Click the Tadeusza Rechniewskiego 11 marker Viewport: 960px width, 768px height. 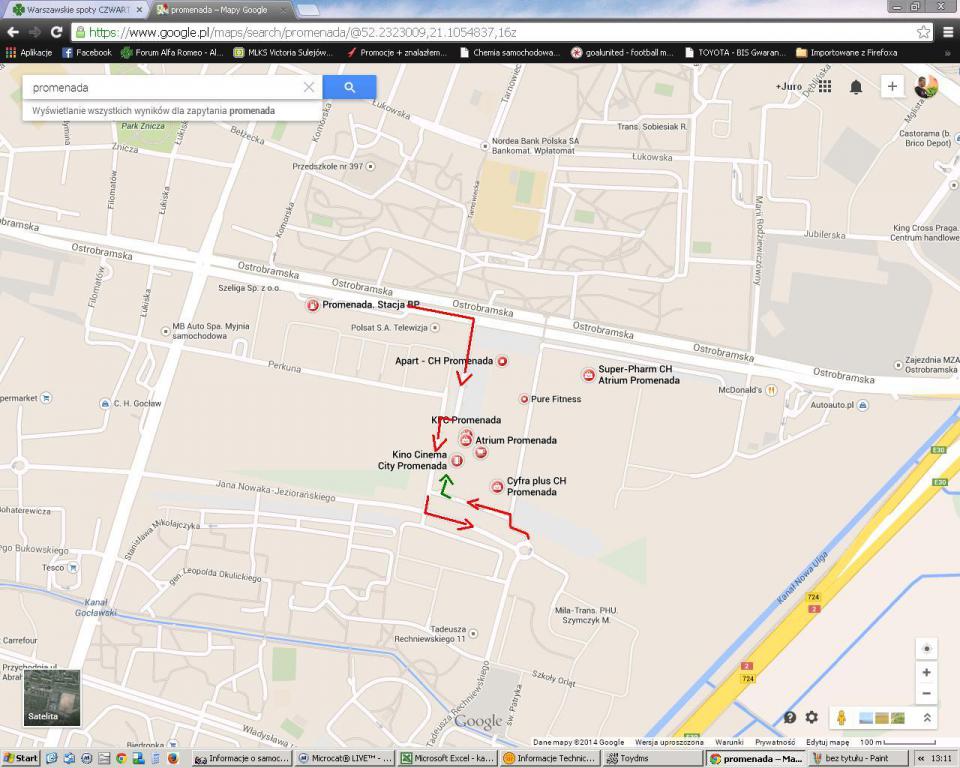pos(473,633)
